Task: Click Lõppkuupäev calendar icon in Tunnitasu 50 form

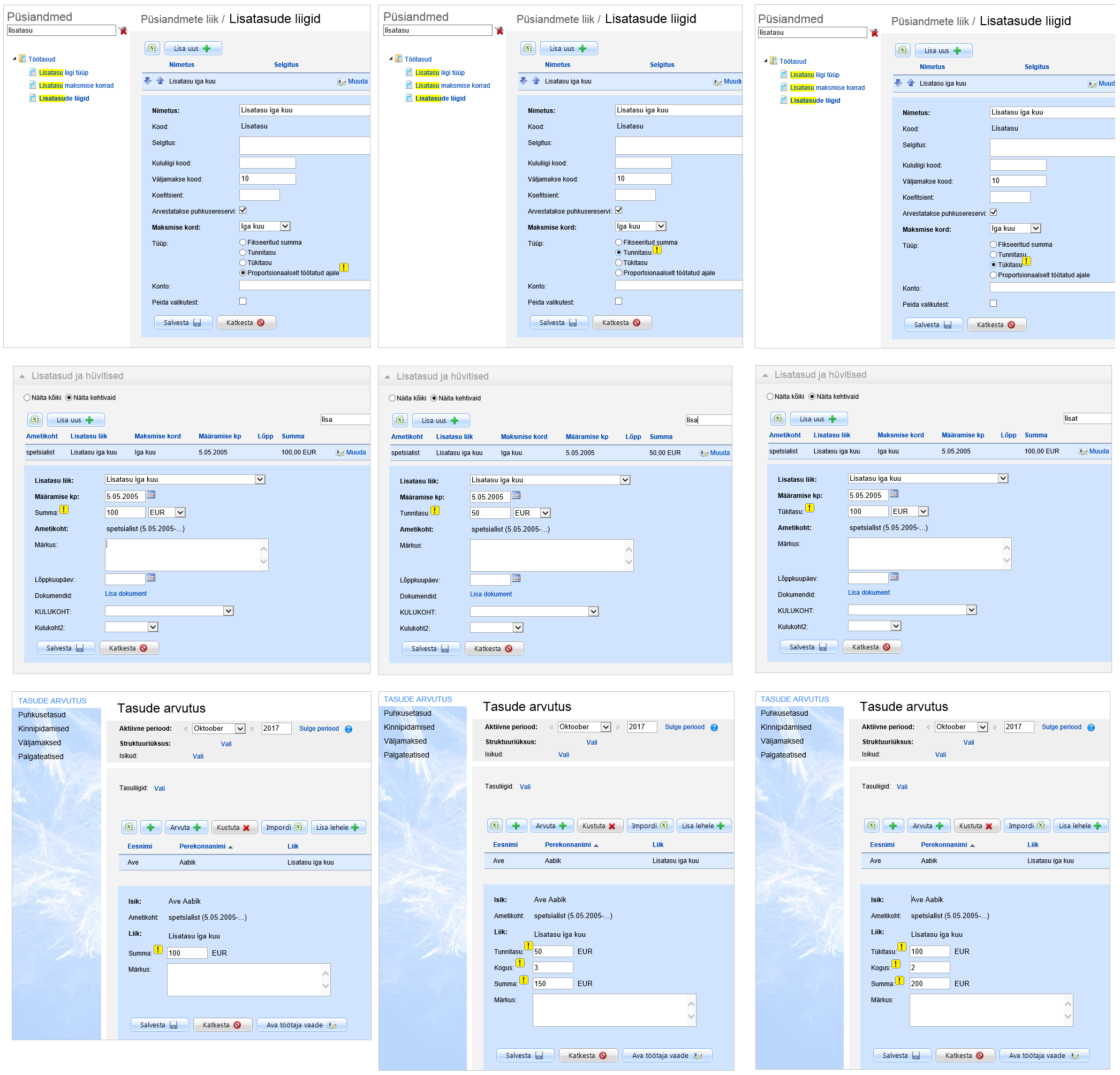Action: click(516, 578)
